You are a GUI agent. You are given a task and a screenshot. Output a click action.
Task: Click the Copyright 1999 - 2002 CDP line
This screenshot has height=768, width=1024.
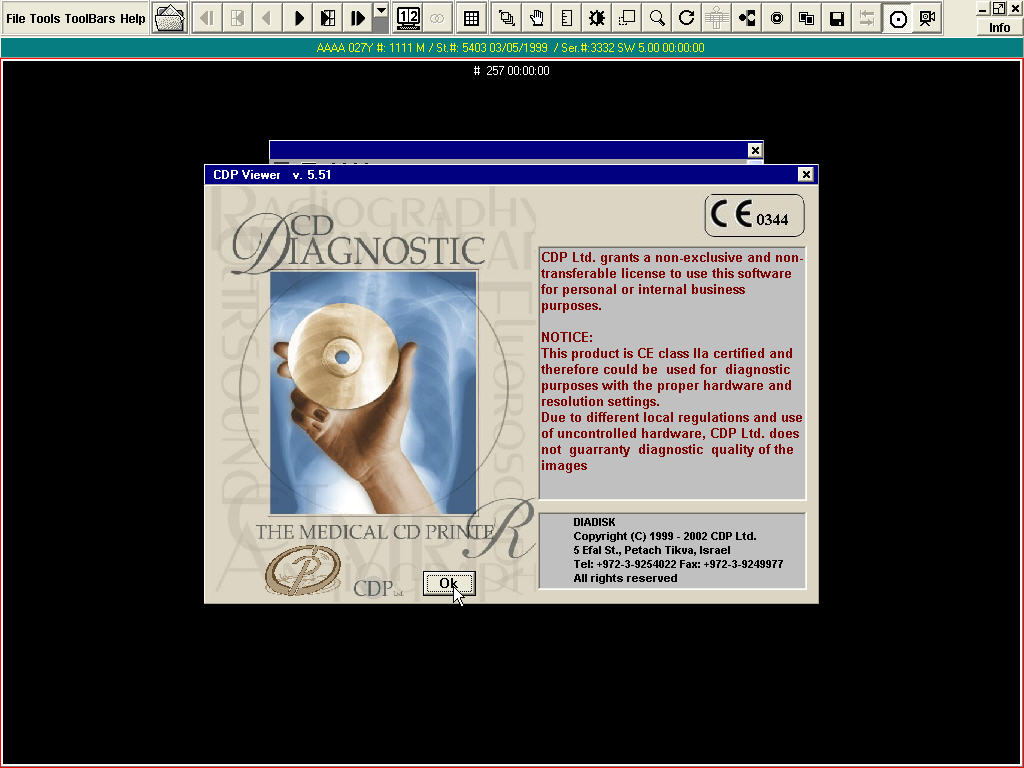pyautogui.click(x=665, y=536)
